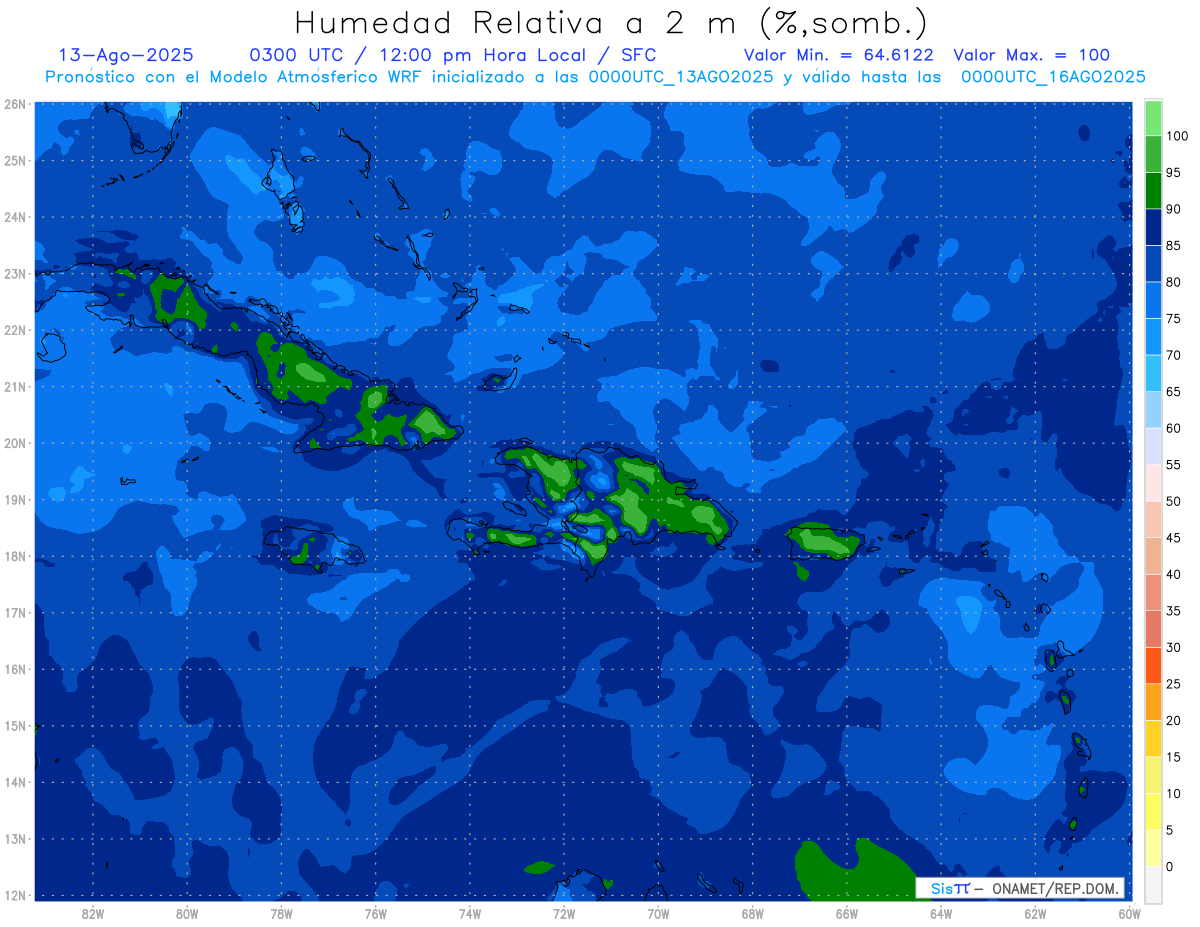Click the navy color bar segment between 85 and 90

(1152, 227)
